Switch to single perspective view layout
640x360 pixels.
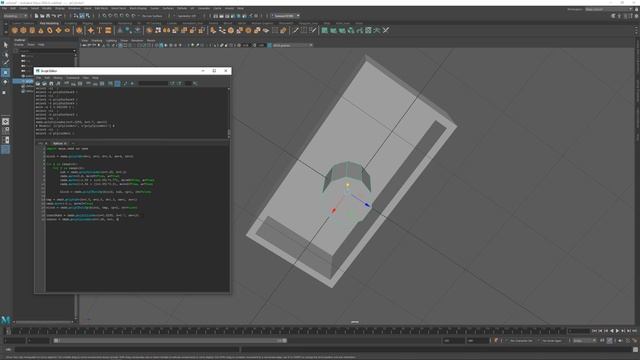pos(5,121)
